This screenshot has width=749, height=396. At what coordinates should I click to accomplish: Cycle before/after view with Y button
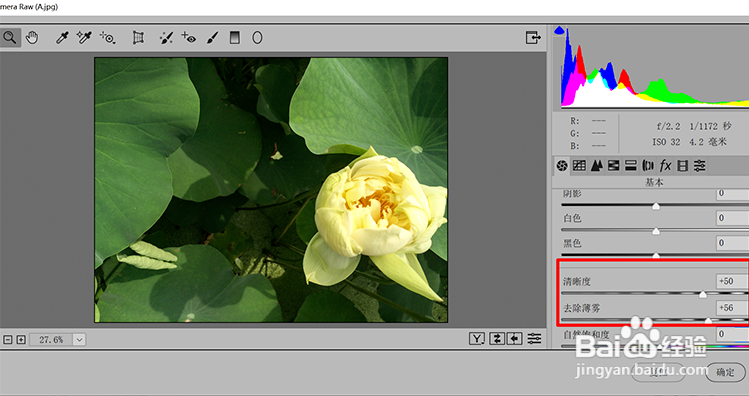[x=477, y=339]
